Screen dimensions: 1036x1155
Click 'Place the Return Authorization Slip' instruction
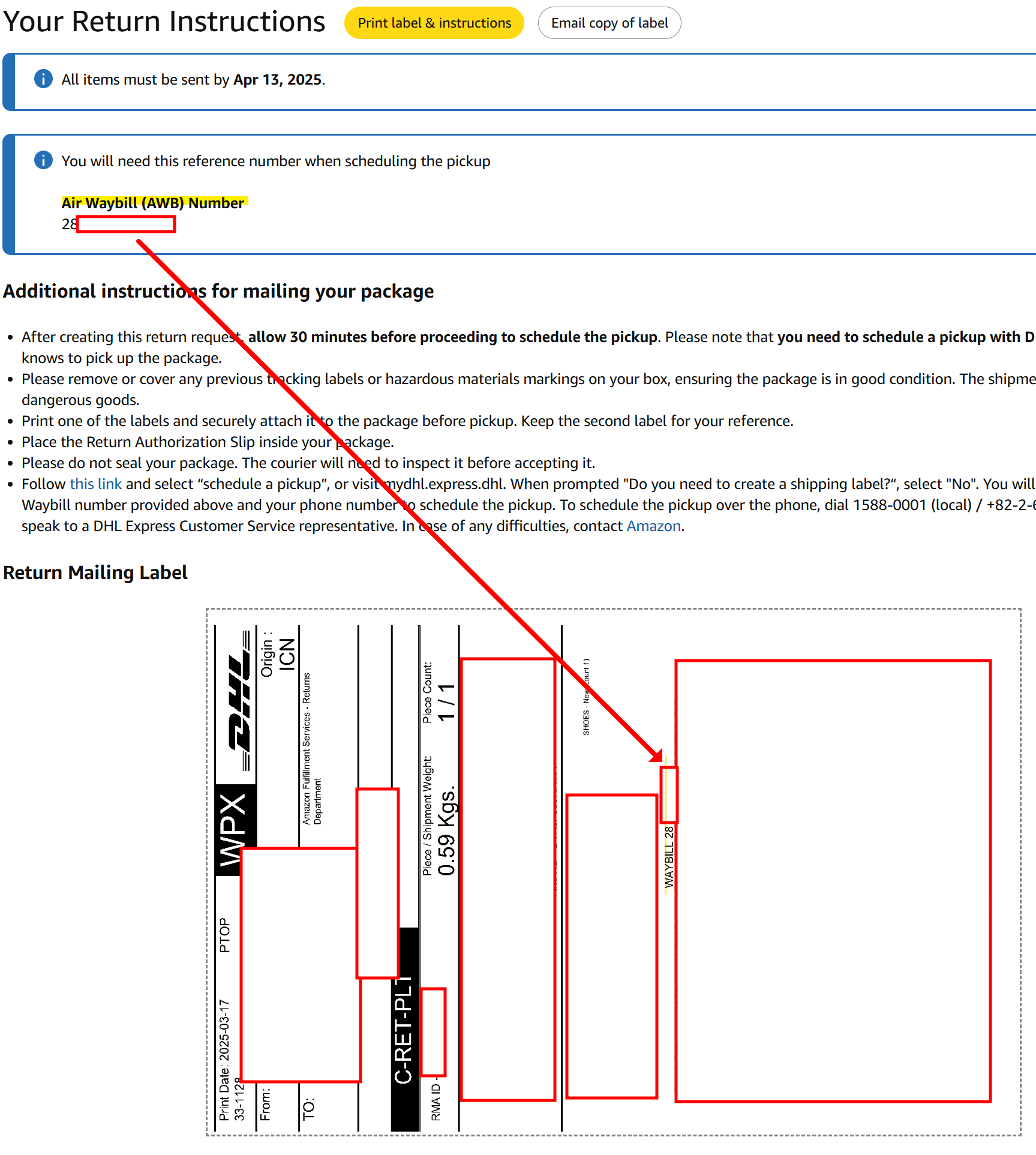[208, 442]
